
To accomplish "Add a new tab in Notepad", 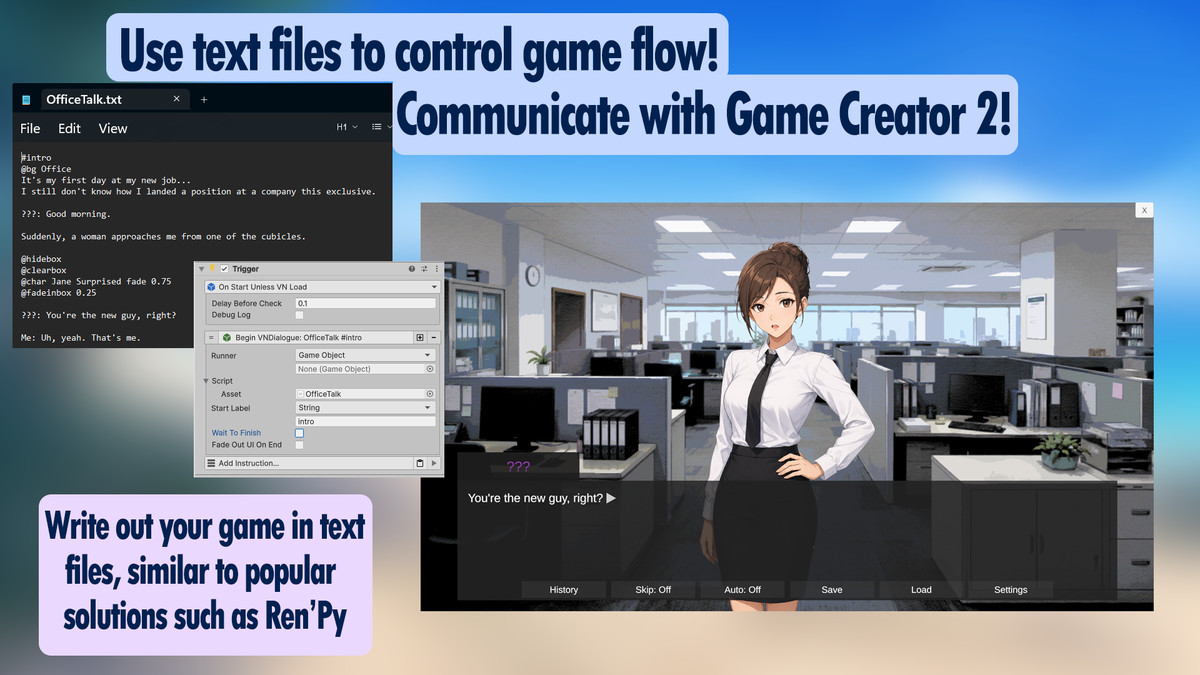I will 204,99.
